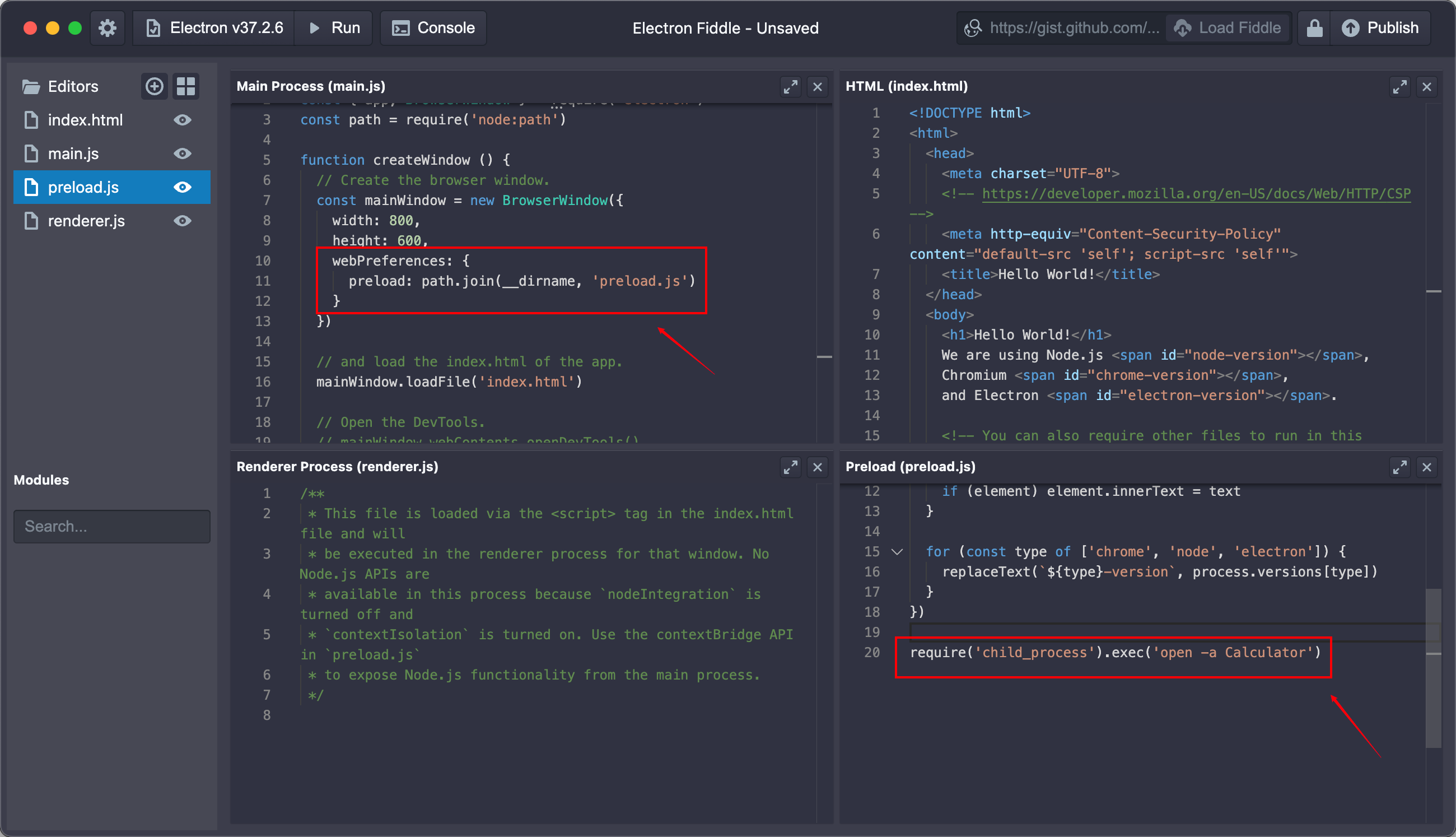Run the fiddle
The height and width of the screenshot is (837, 1456).
coord(334,27)
